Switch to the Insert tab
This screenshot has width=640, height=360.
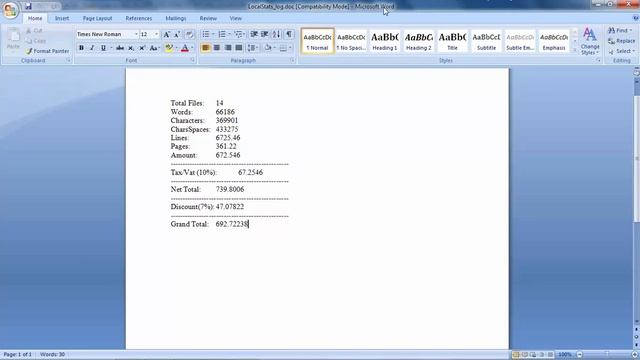coord(62,18)
